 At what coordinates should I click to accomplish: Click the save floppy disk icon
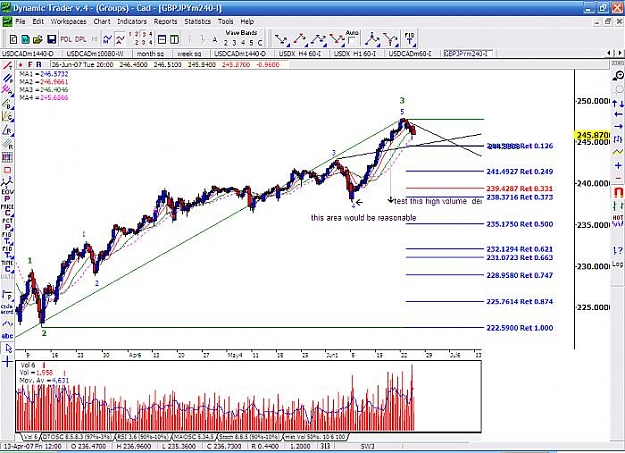pyautogui.click(x=51, y=39)
